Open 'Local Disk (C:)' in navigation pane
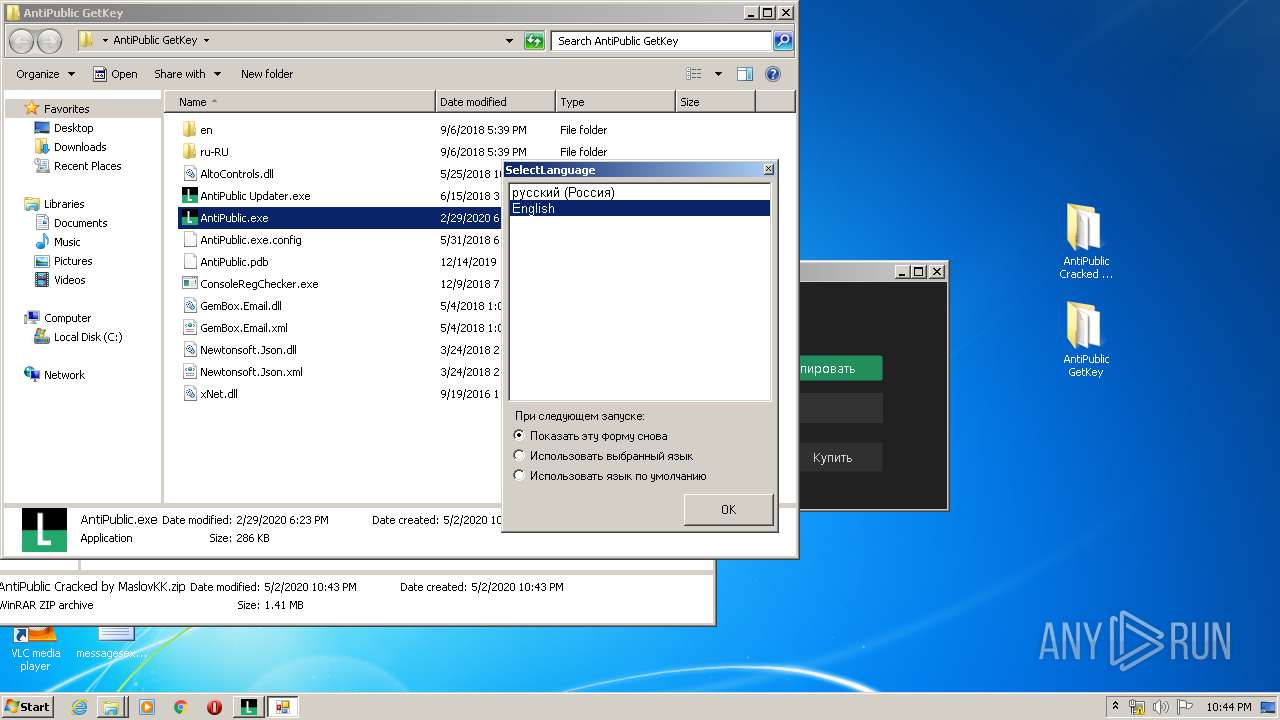The image size is (1280, 720). point(87,337)
